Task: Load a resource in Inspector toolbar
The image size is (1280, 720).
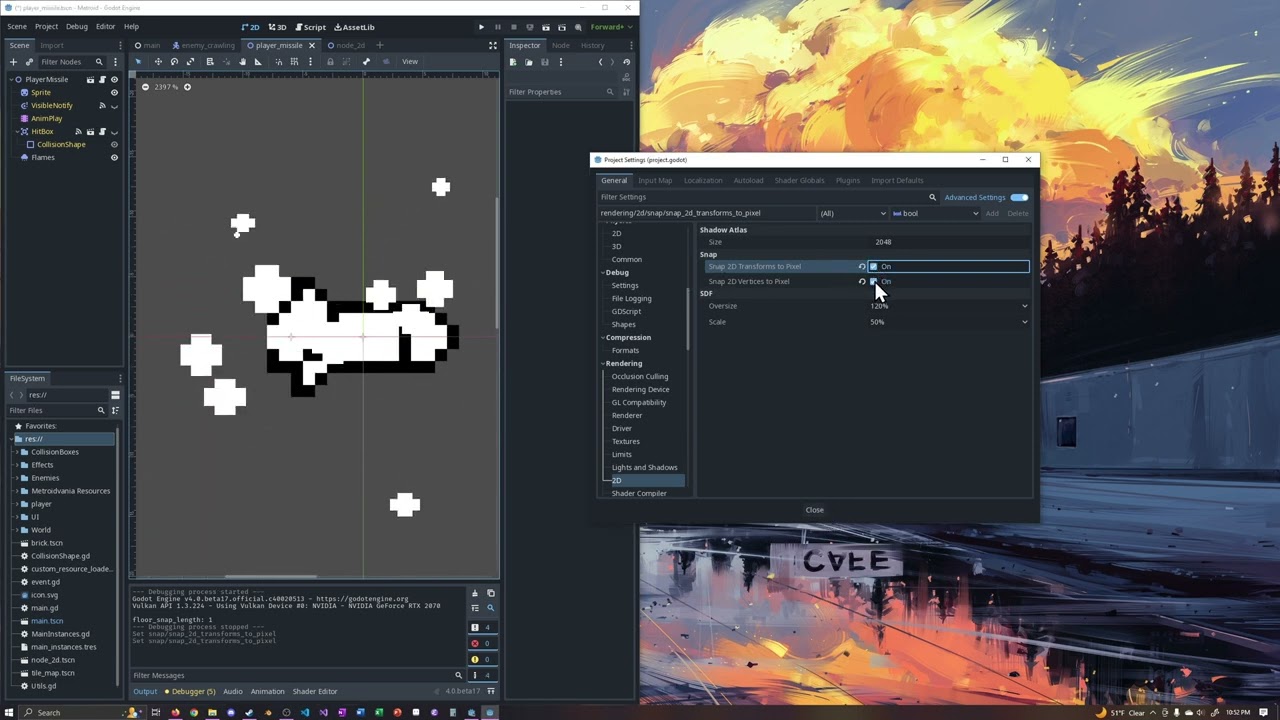Action: pos(529,62)
